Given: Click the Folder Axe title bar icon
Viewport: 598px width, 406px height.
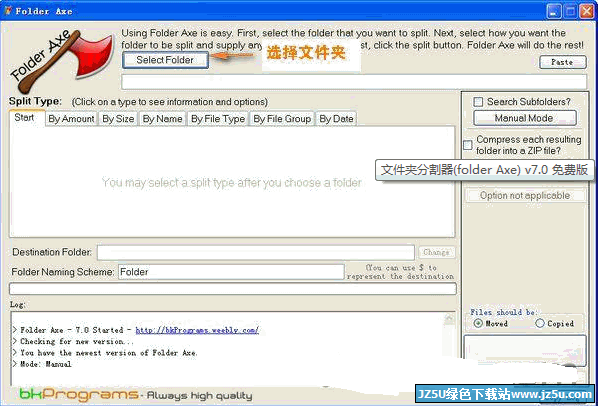Looking at the screenshot, I should click(8, 11).
